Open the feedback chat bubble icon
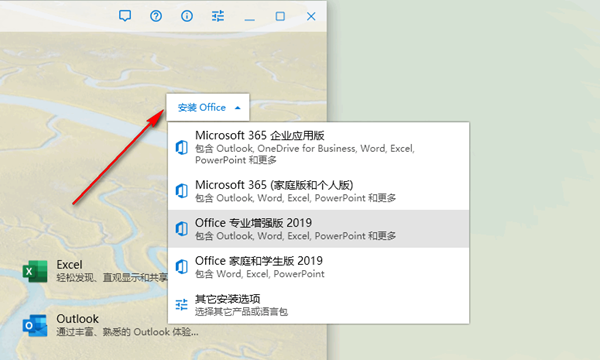The height and width of the screenshot is (360, 600). click(x=125, y=16)
